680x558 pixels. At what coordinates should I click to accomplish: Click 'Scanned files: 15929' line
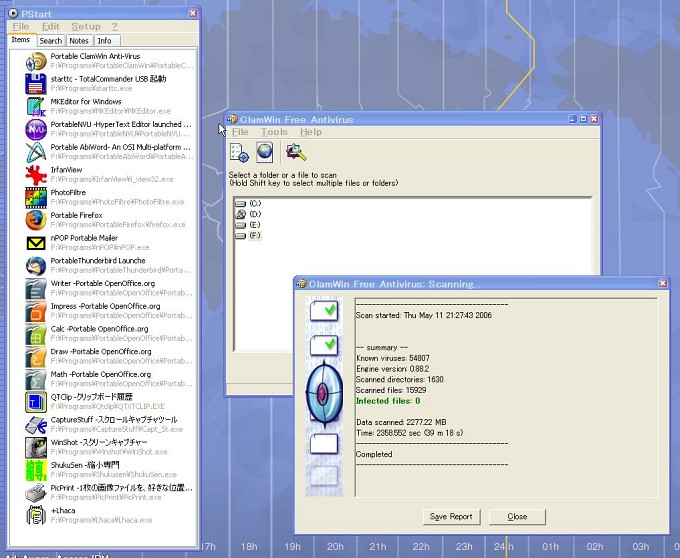[391, 390]
